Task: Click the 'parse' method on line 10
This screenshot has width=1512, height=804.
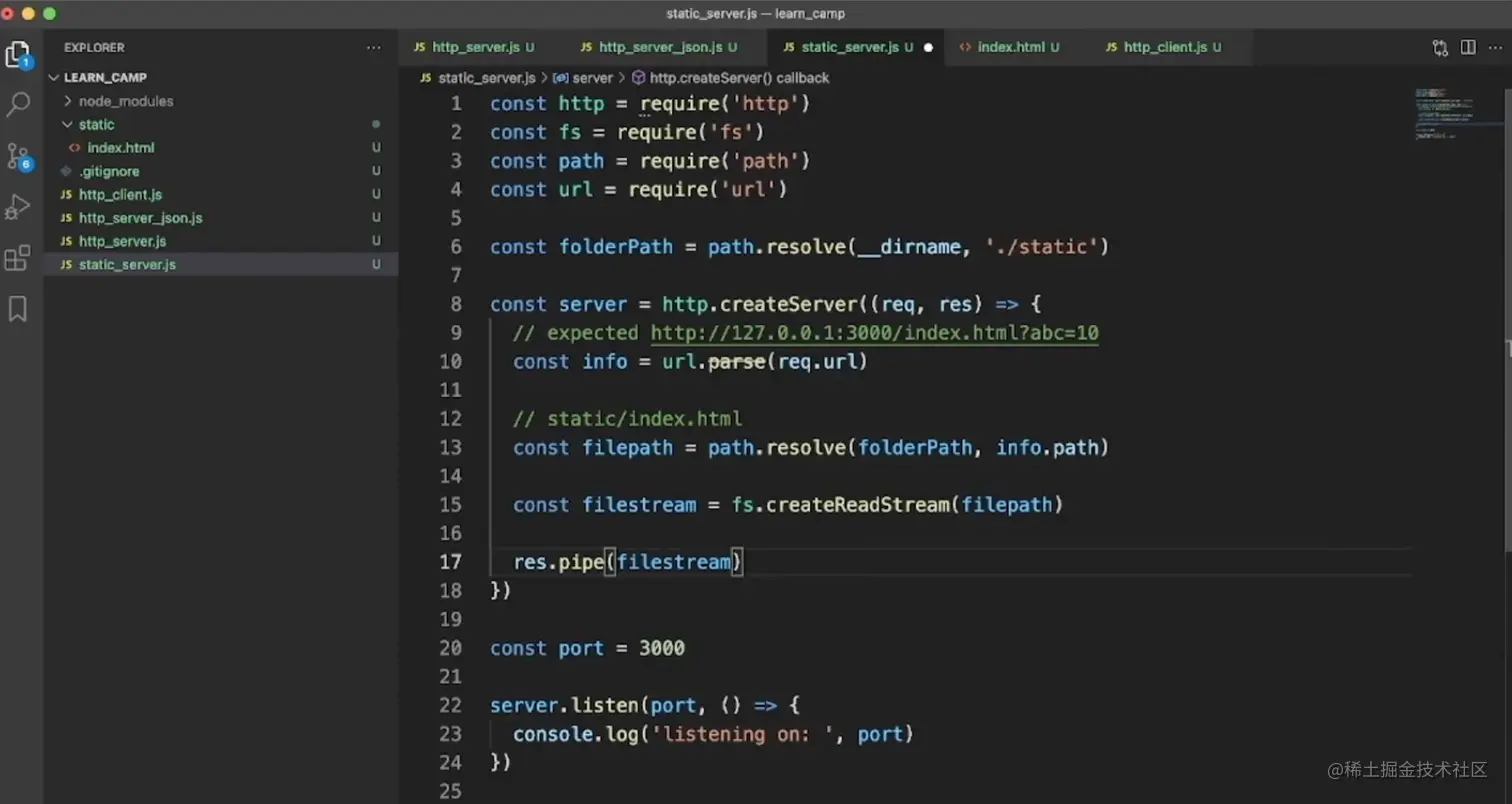Action: click(737, 362)
